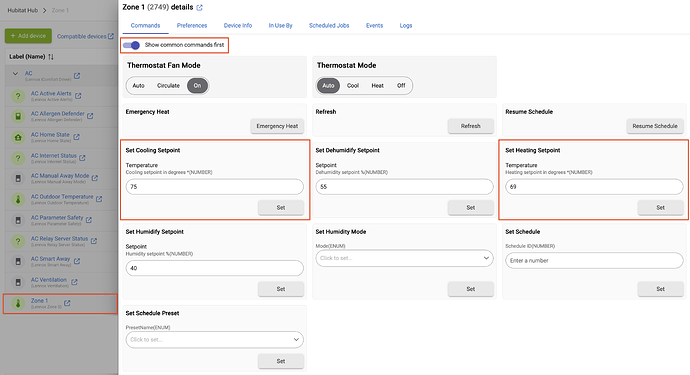The height and width of the screenshot is (375, 690).
Task: Open AC Parameter Safety external link icon
Action: pos(89,220)
